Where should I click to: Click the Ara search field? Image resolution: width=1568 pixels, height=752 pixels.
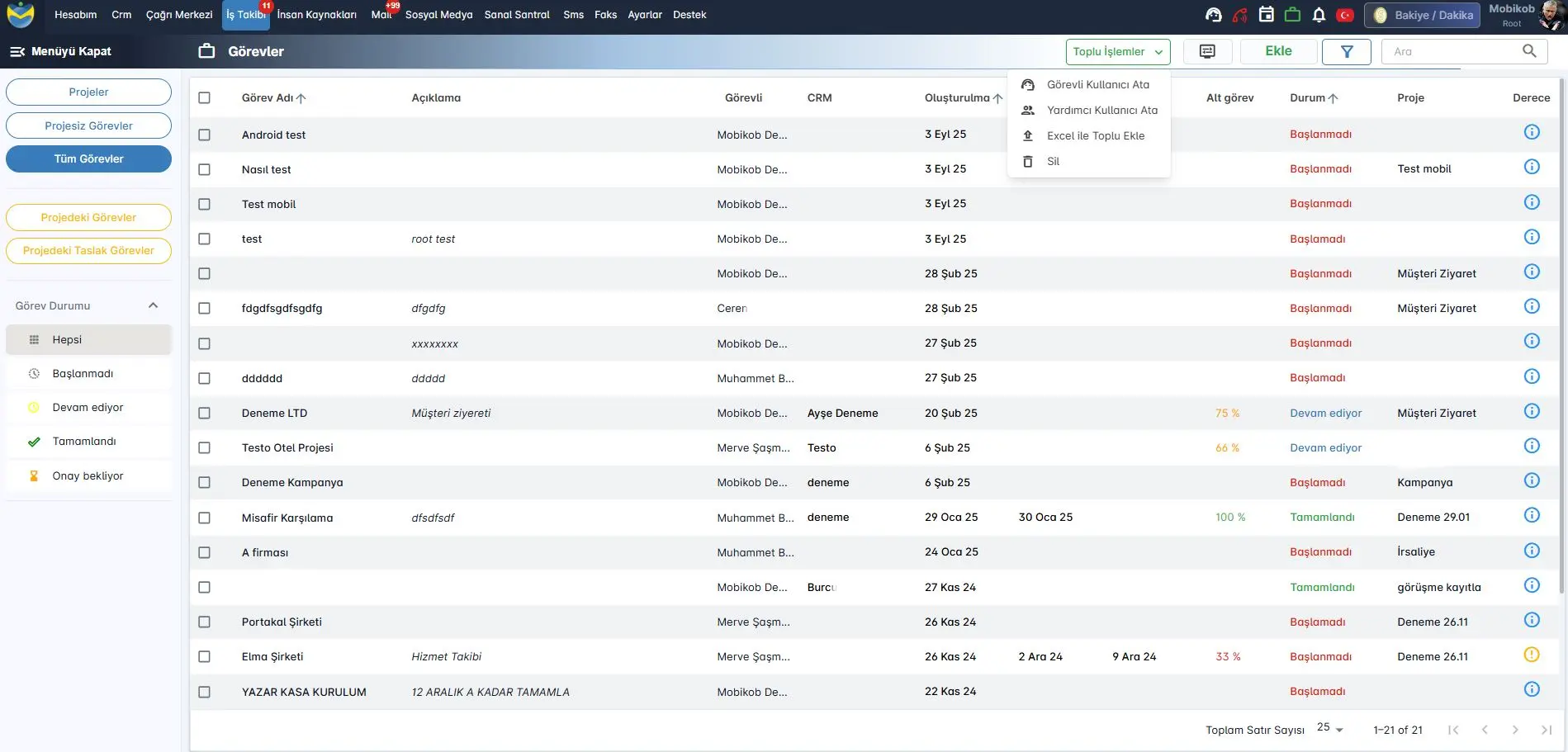pos(1453,51)
